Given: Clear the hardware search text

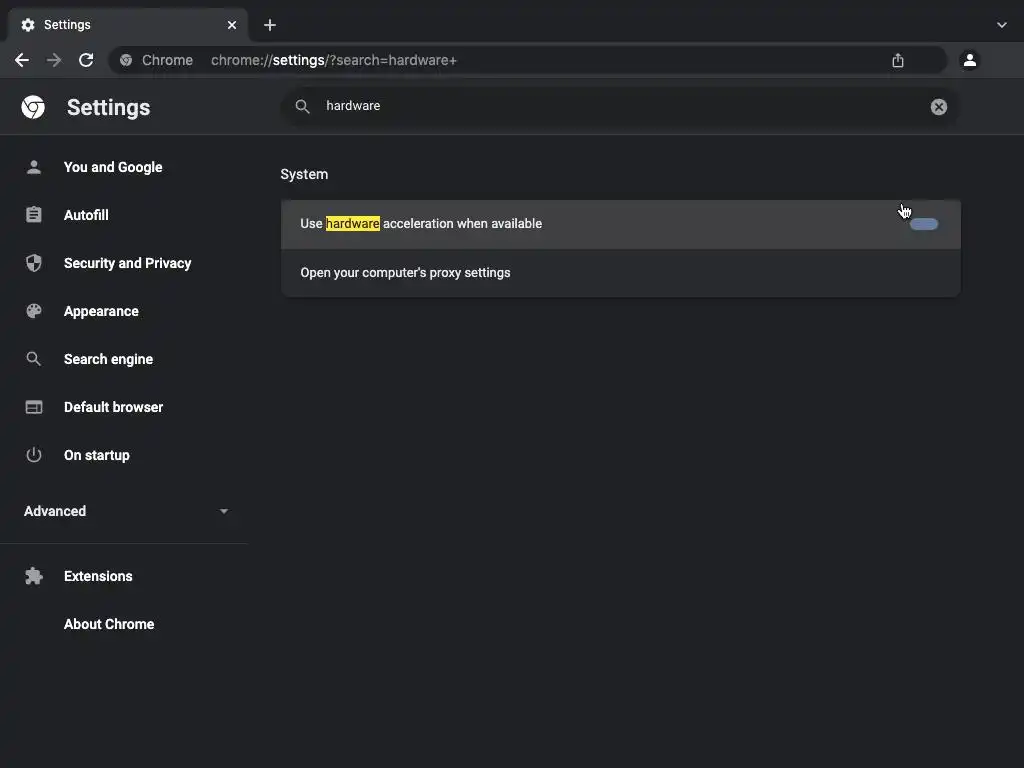Looking at the screenshot, I should pos(938,107).
